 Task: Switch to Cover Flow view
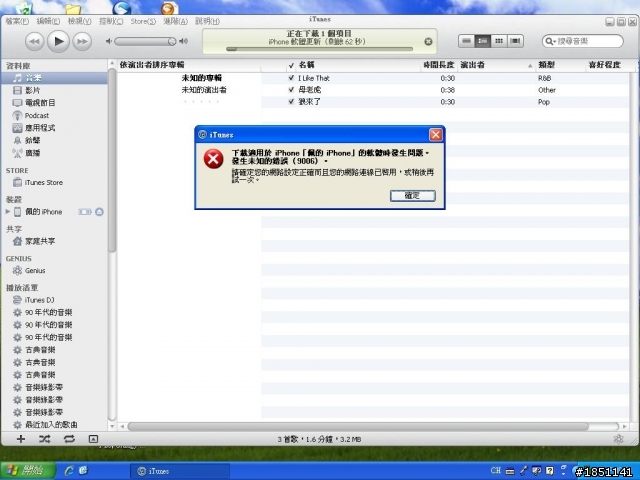coord(515,41)
